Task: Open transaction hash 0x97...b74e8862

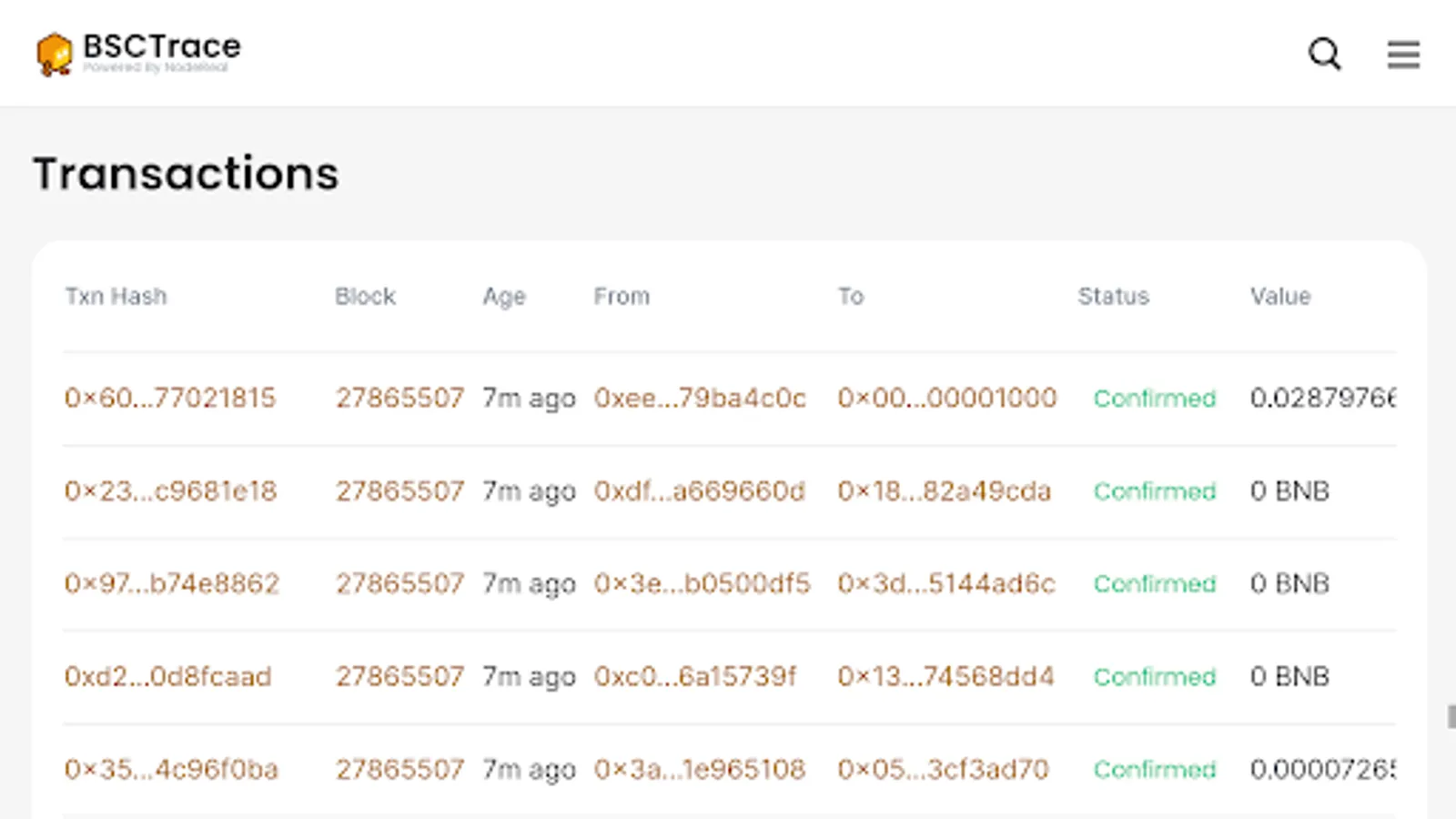Action: point(172,584)
